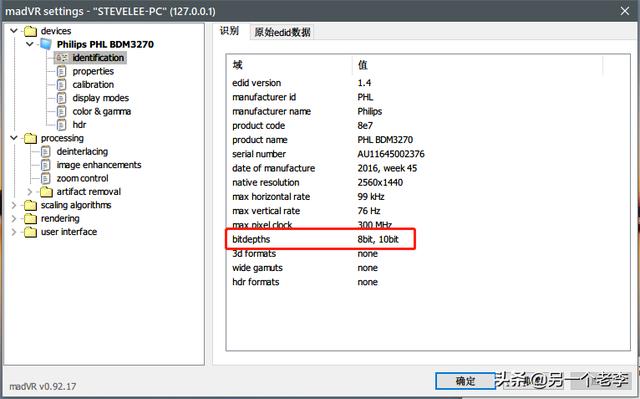Open the display modes page
Image resolution: width=640 pixels, height=399 pixels.
tap(100, 98)
